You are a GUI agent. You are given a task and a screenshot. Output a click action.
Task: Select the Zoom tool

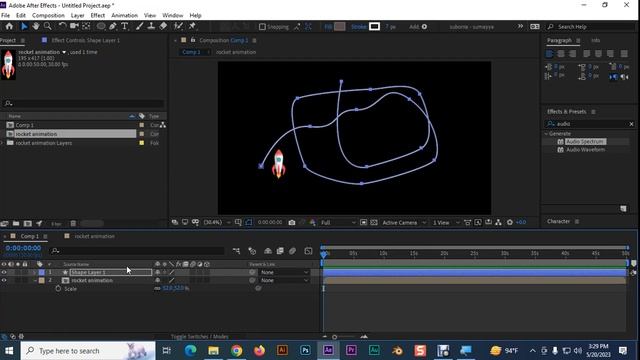coord(48,27)
